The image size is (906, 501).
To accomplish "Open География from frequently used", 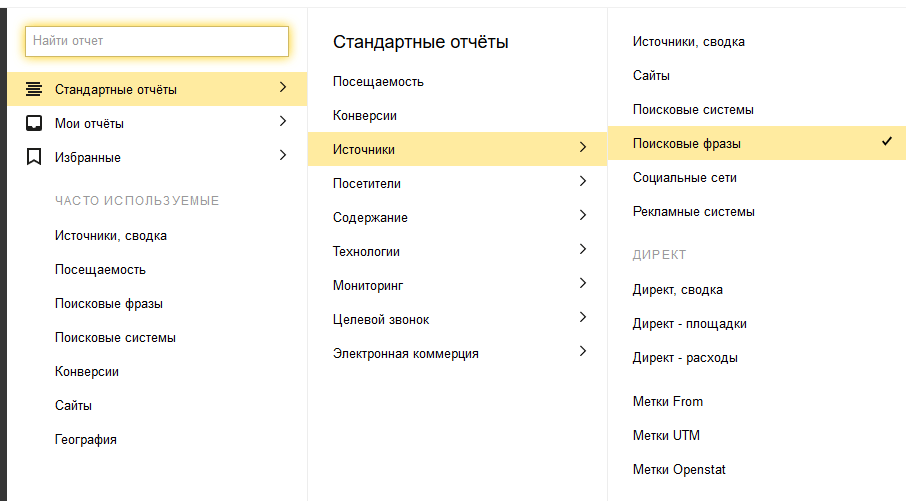I will tap(86, 440).
